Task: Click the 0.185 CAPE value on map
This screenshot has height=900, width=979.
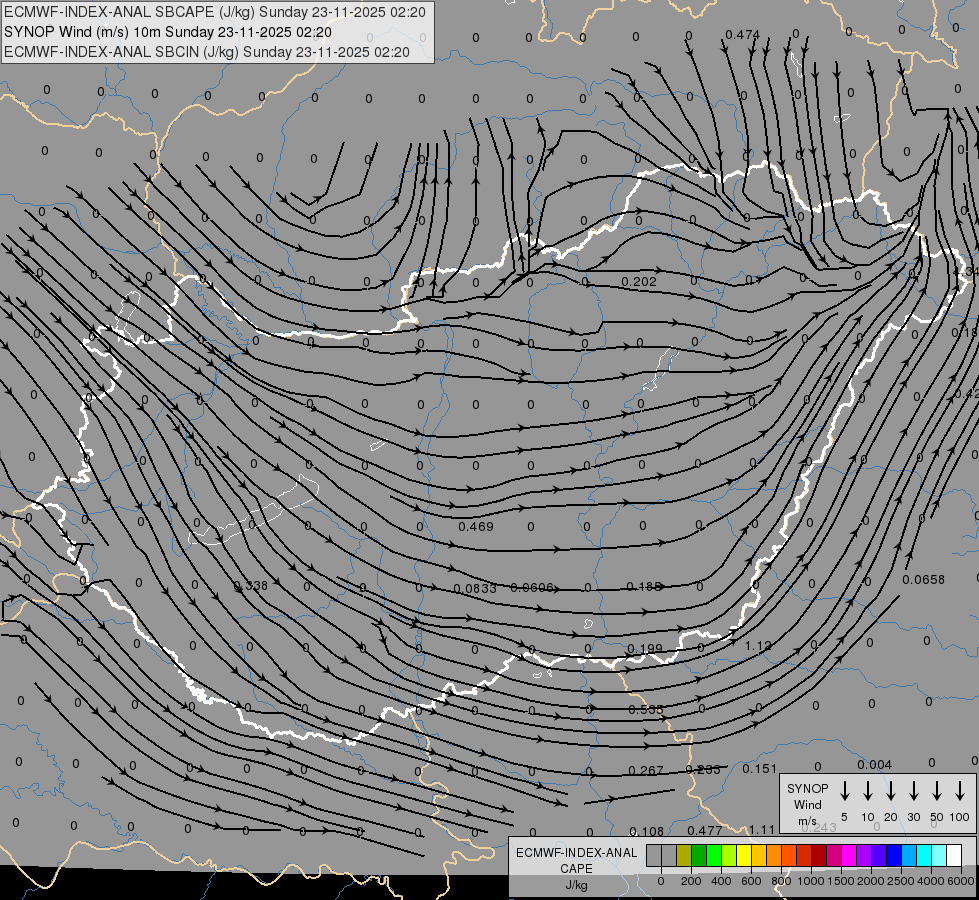Action: click(x=644, y=586)
